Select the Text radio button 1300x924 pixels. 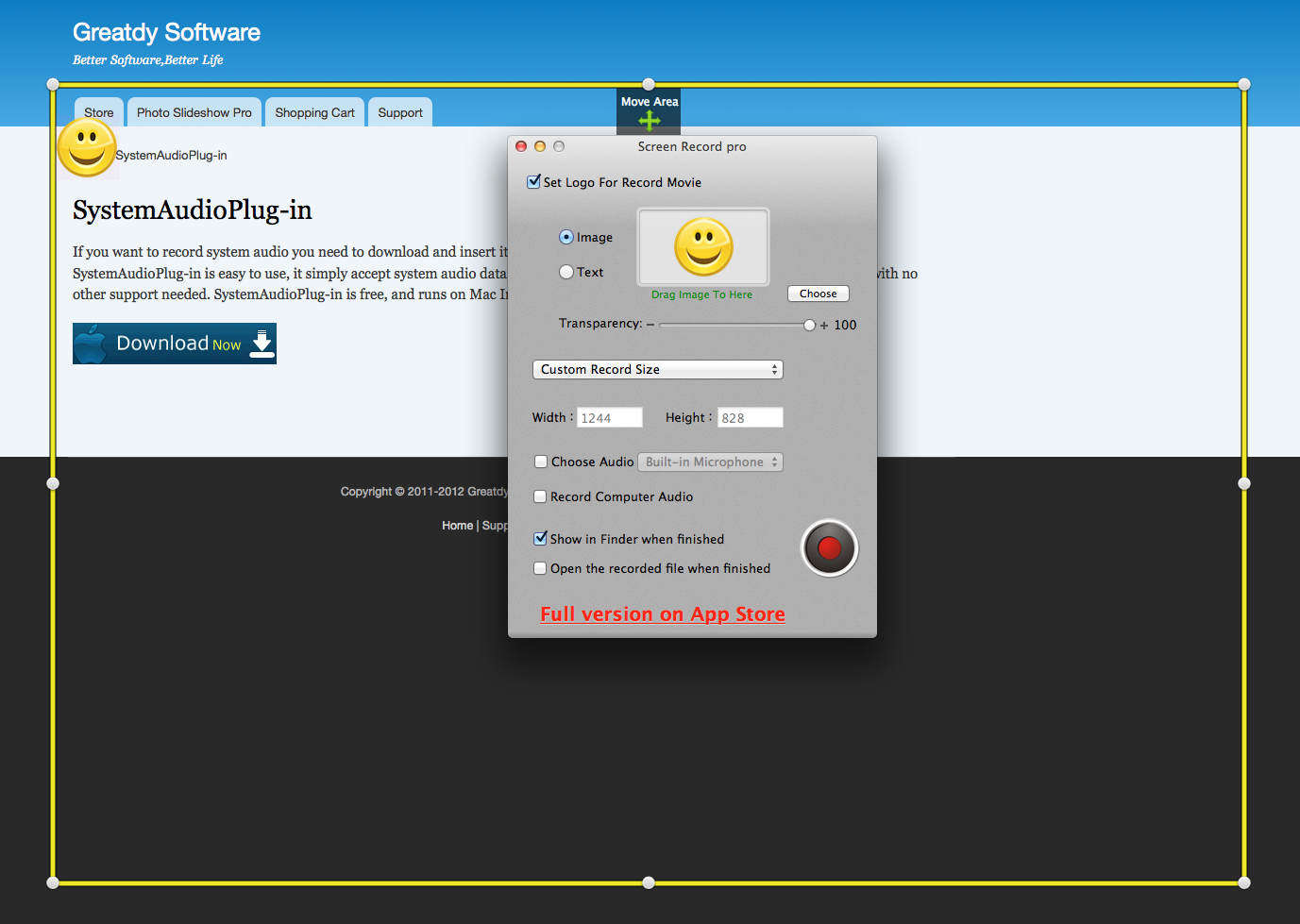(566, 272)
